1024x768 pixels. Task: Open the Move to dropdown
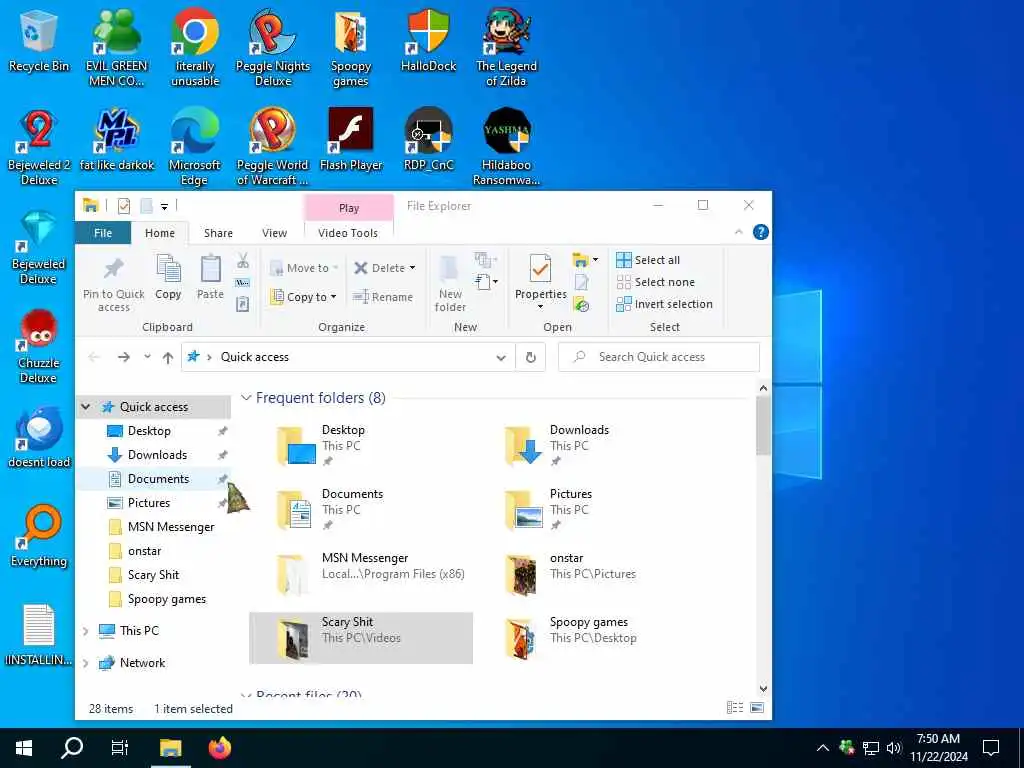click(304, 268)
